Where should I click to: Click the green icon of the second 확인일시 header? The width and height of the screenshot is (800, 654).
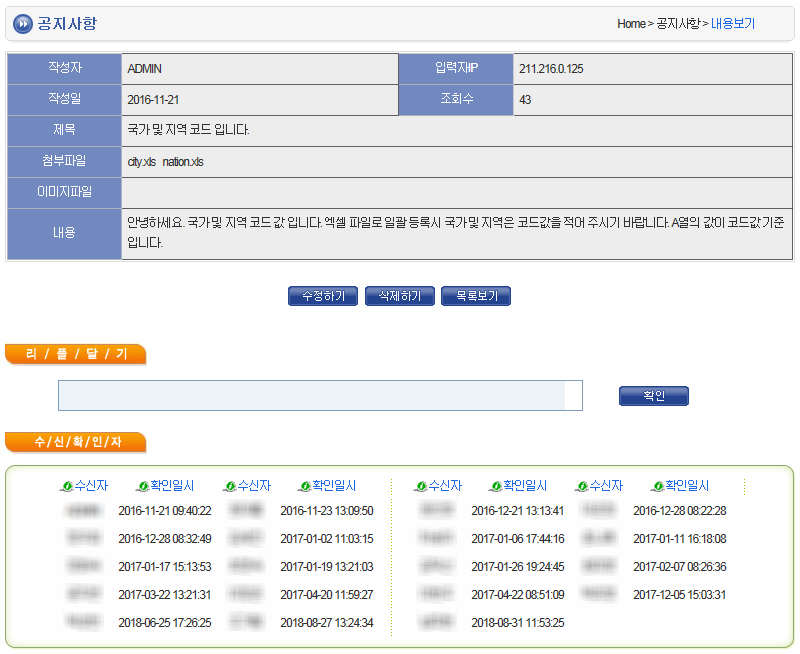[305, 487]
